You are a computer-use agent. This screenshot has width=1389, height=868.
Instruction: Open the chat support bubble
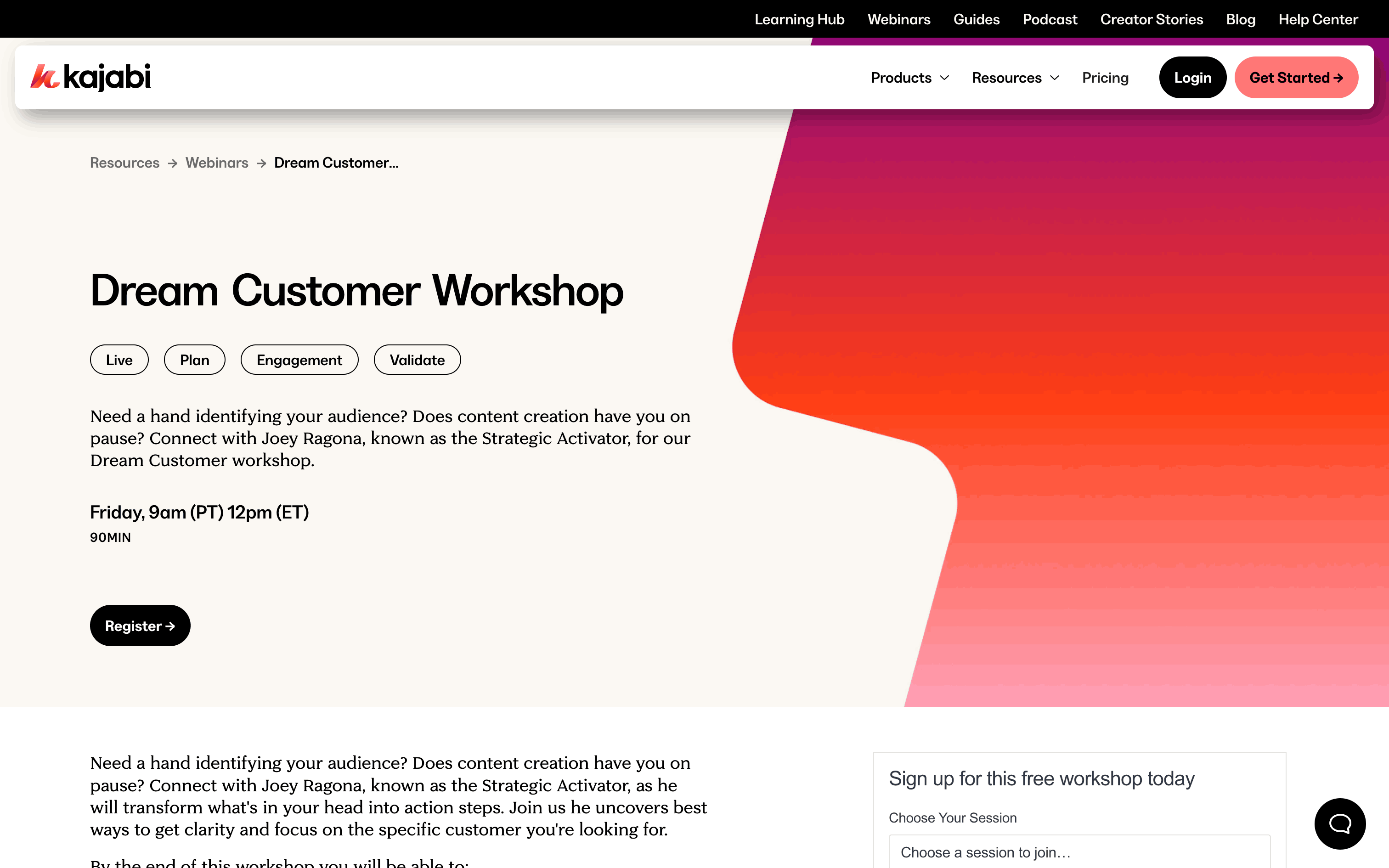[x=1340, y=823]
